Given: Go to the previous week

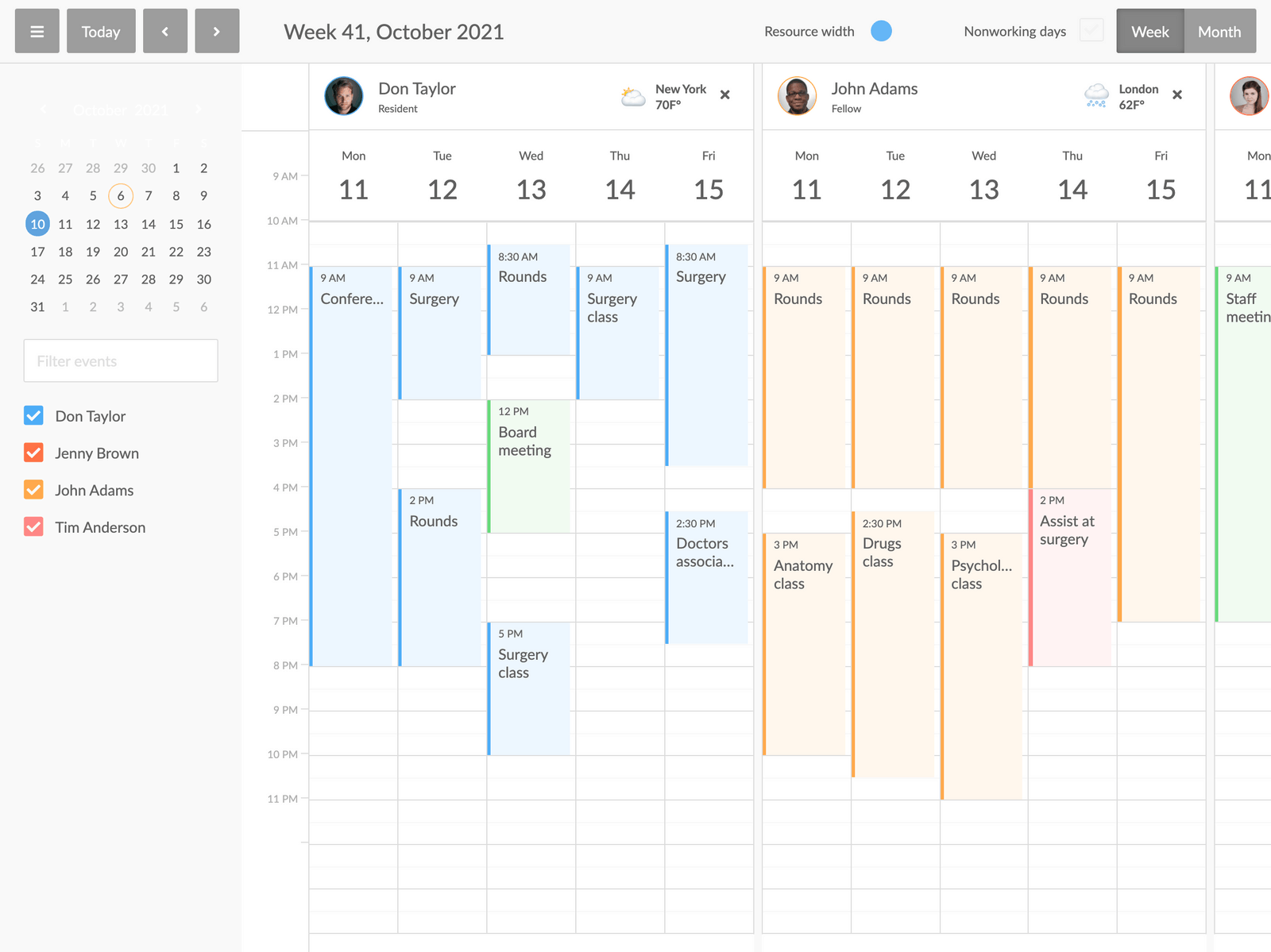Looking at the screenshot, I should point(165,31).
